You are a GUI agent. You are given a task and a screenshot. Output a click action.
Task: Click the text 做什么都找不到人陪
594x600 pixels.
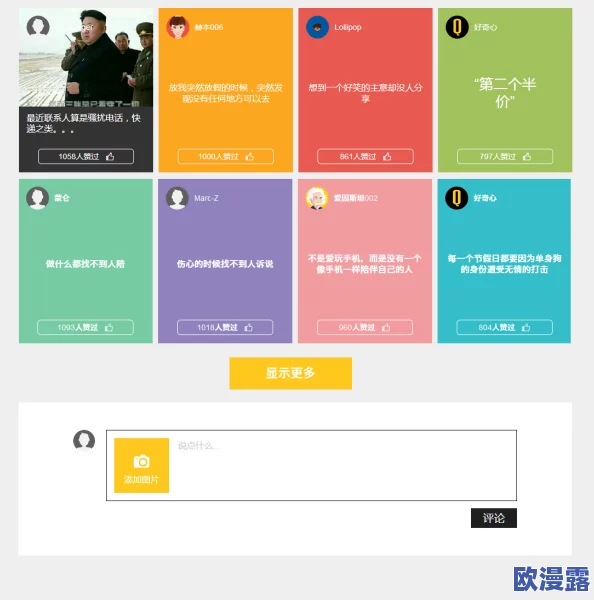pyautogui.click(x=85, y=264)
